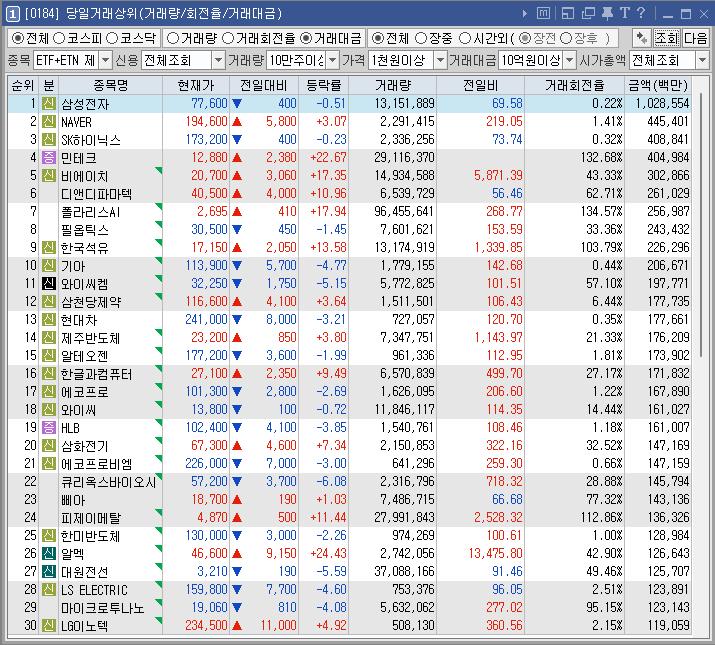Screen dimensions: 715x645
Task: Click the two-arrows icon left of 조회 button
Action: tap(642, 38)
